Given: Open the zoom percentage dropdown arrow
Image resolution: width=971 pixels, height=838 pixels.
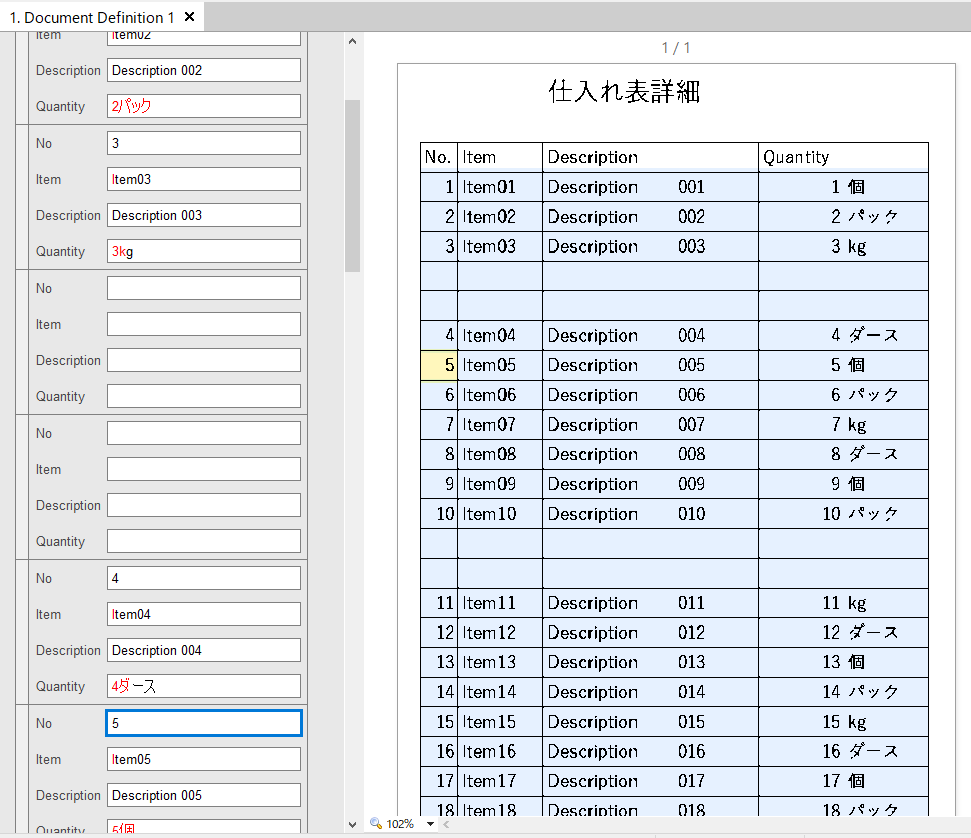Looking at the screenshot, I should (x=430, y=824).
